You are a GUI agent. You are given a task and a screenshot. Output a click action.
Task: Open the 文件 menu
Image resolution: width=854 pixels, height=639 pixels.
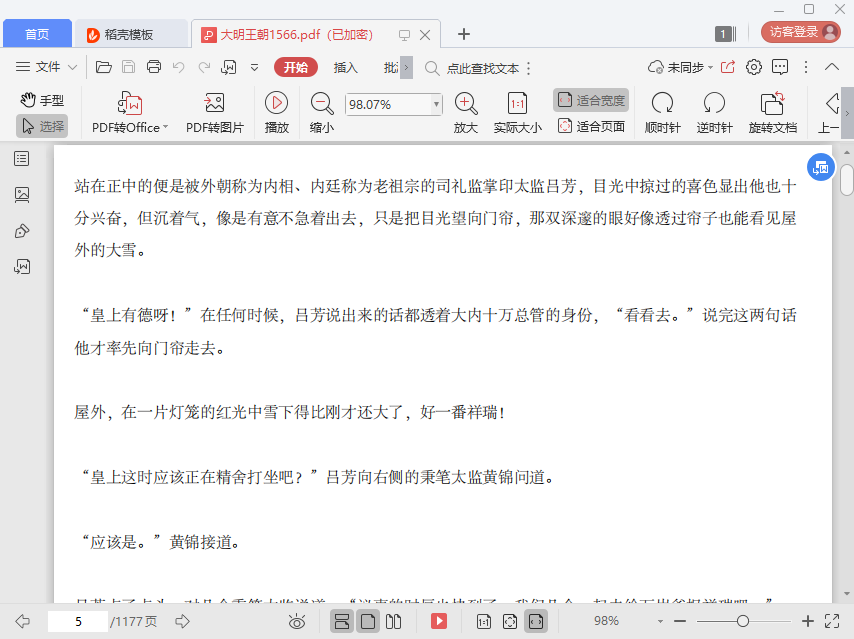coord(38,67)
